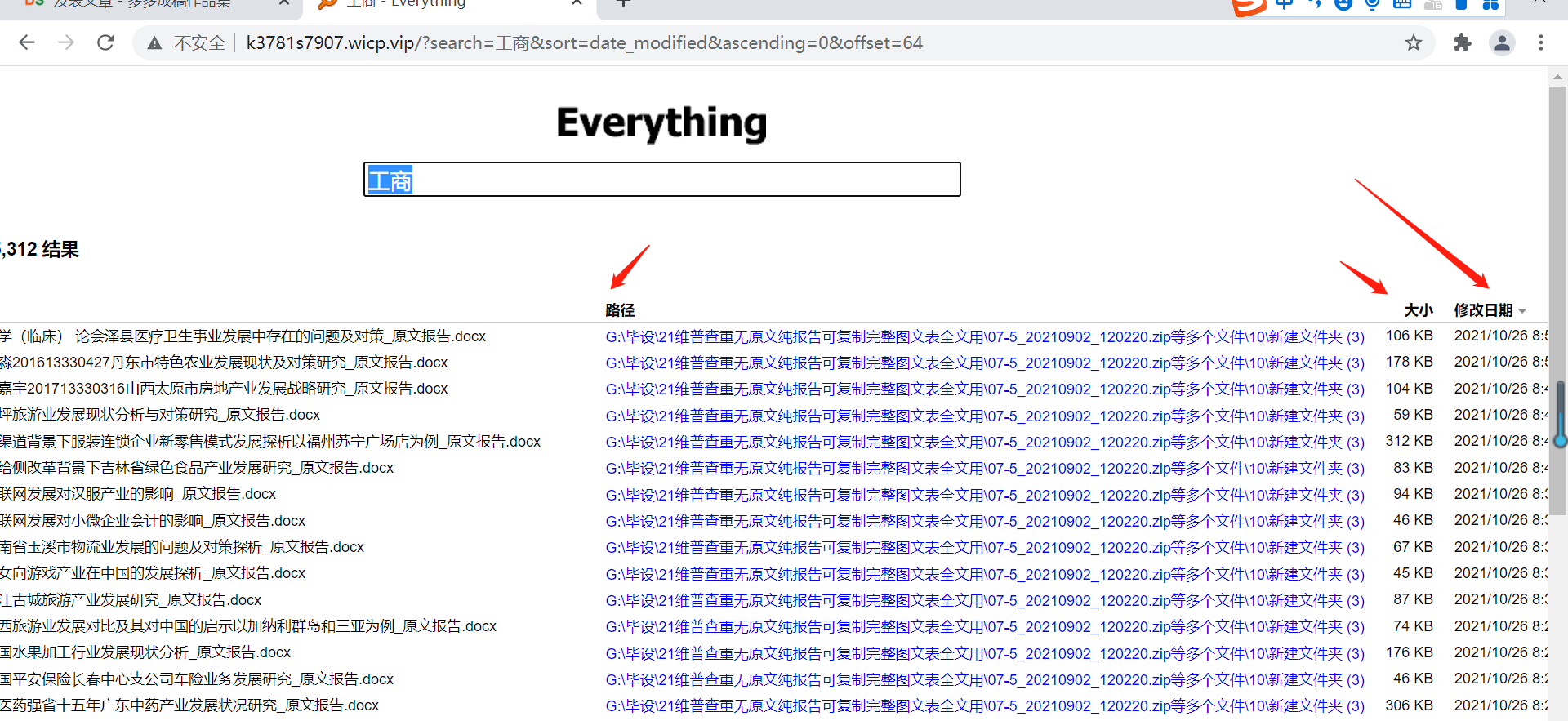Open folder path of the 104 KB file
This screenshot has height=721, width=1568.
(985, 389)
